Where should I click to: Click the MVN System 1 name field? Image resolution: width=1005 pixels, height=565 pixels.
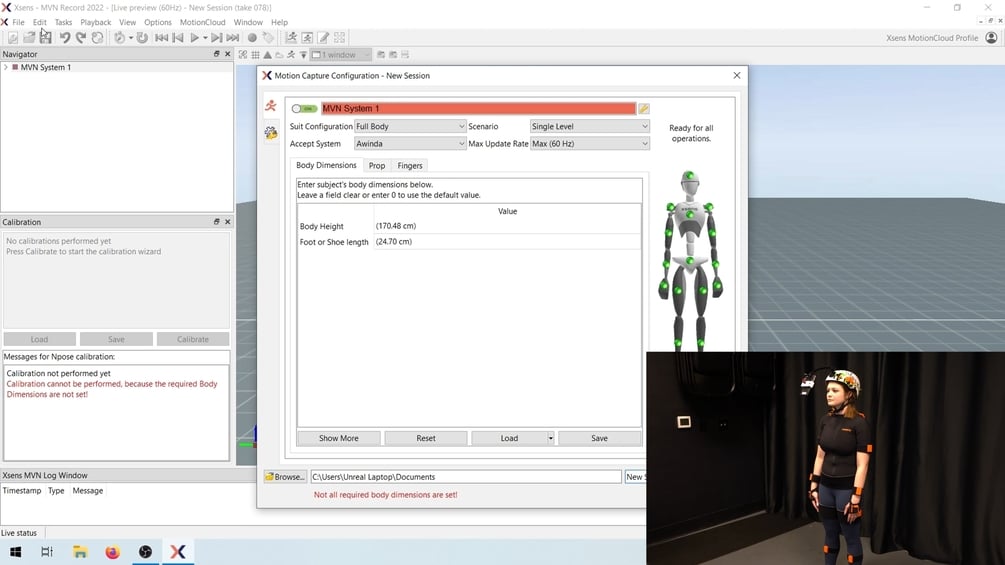point(478,109)
